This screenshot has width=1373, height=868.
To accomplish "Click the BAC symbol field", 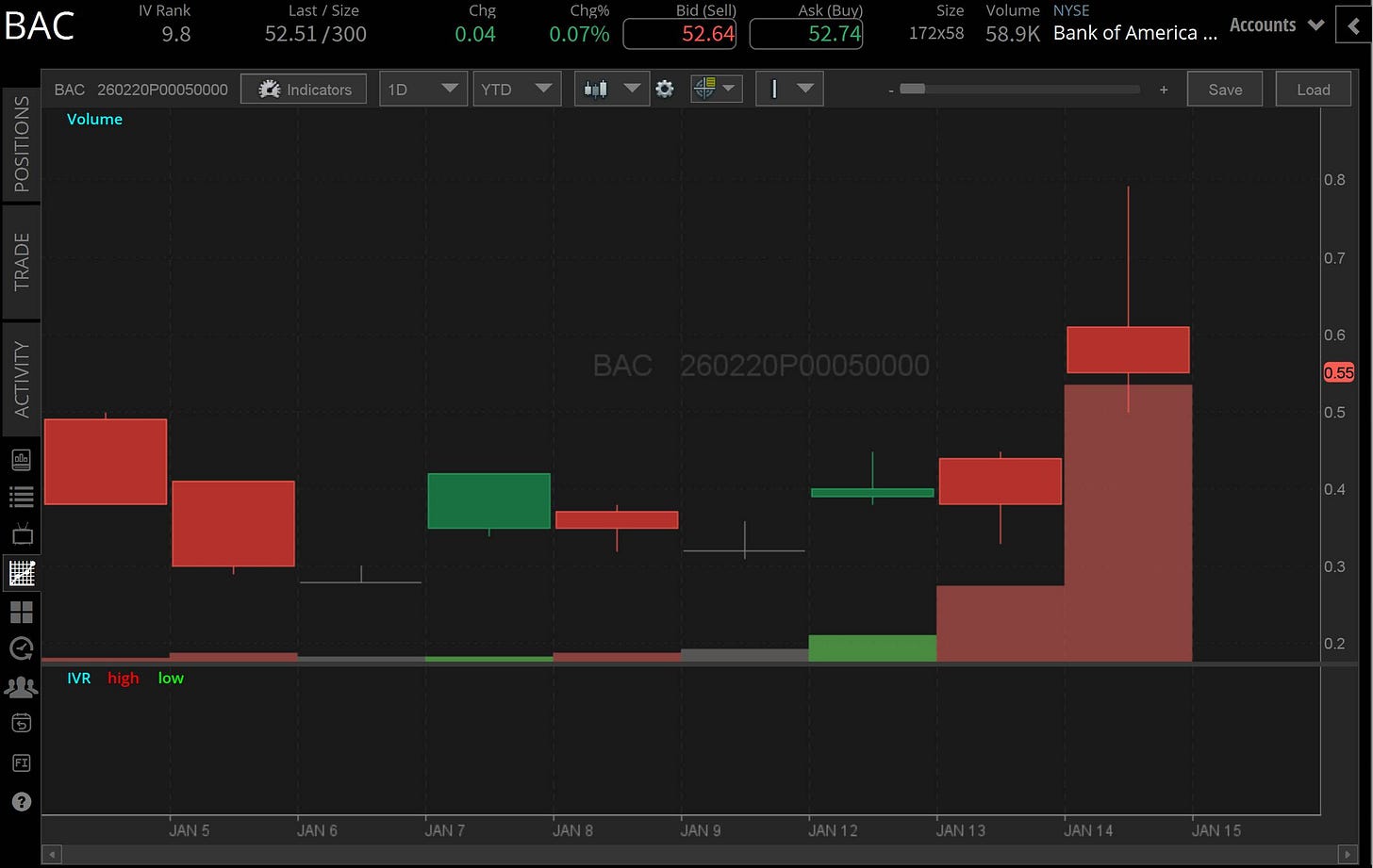I will (40, 25).
